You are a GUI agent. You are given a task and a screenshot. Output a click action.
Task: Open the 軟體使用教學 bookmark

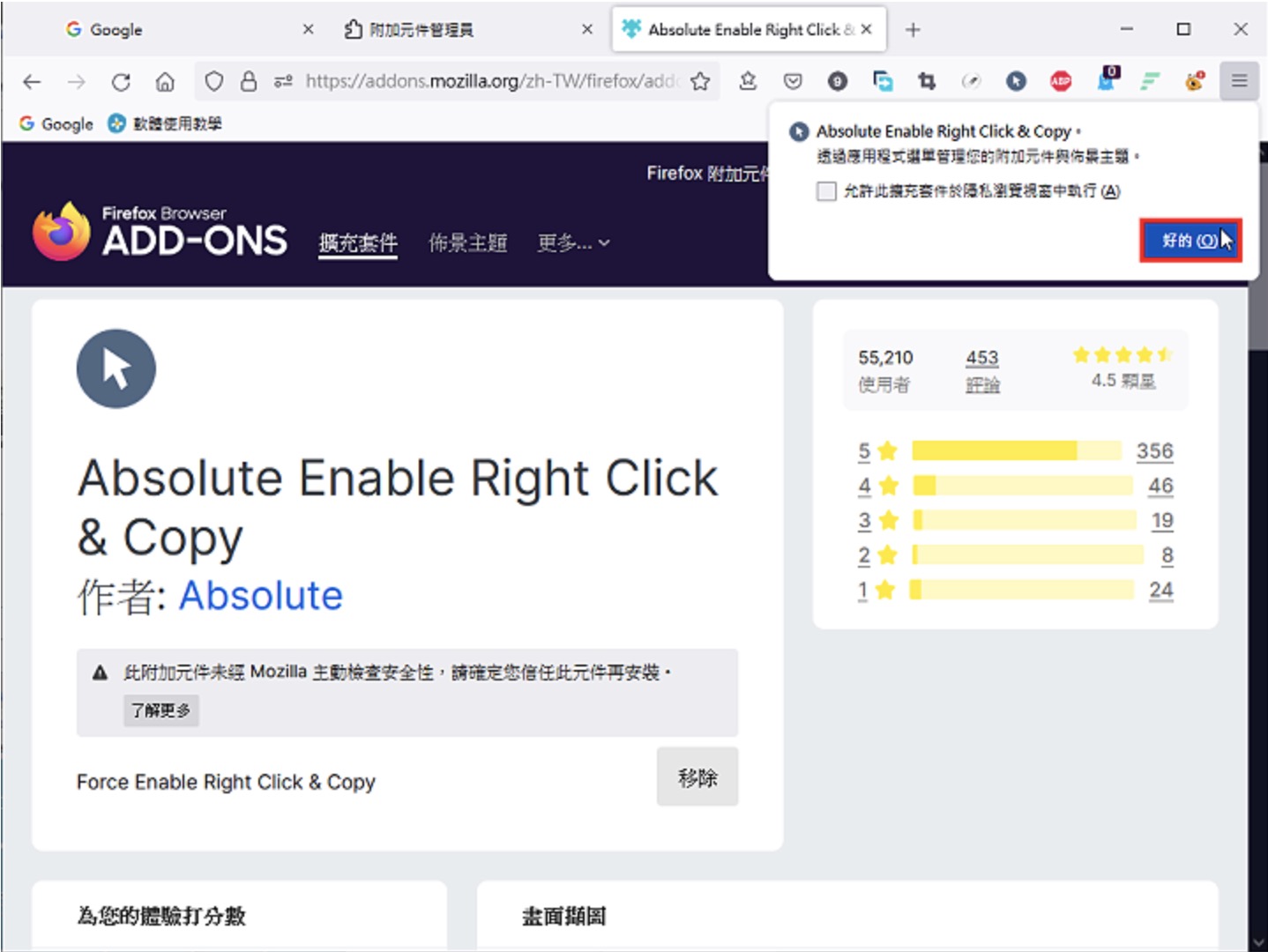pos(165,124)
